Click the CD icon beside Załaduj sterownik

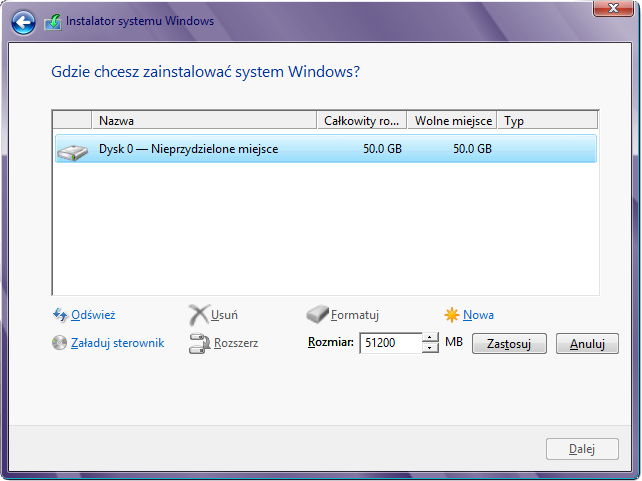coord(59,343)
